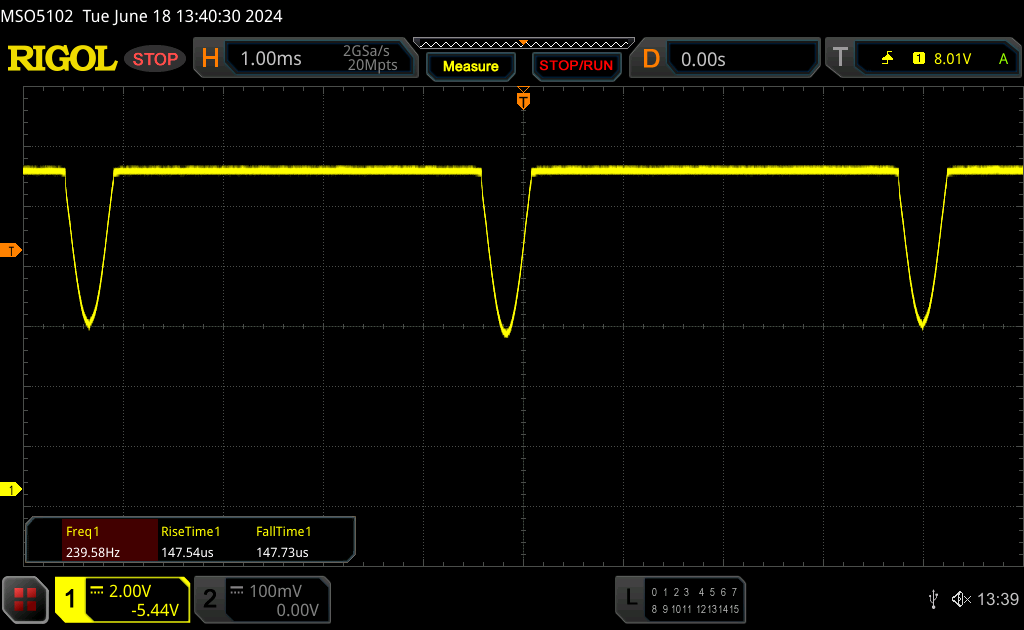1024x630 pixels.
Task: Toggle channel 1 yellow label
Action: point(71,599)
